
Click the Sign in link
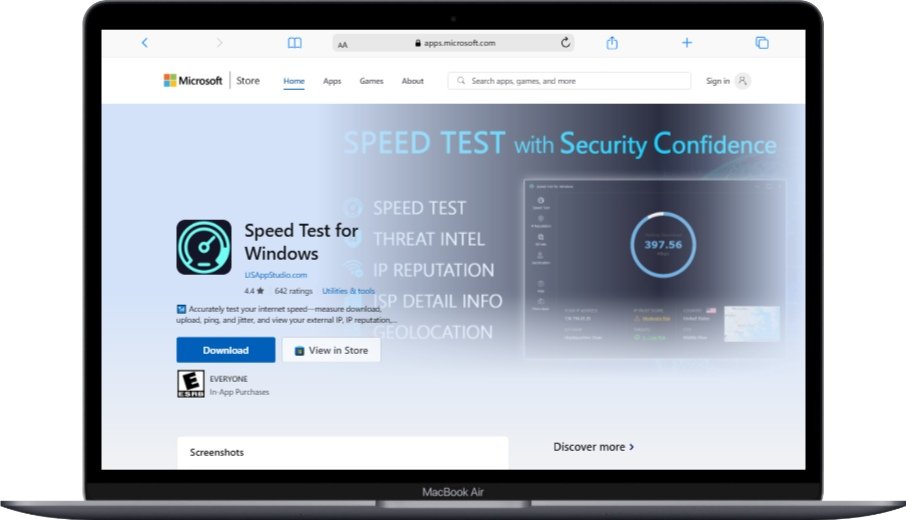[718, 81]
